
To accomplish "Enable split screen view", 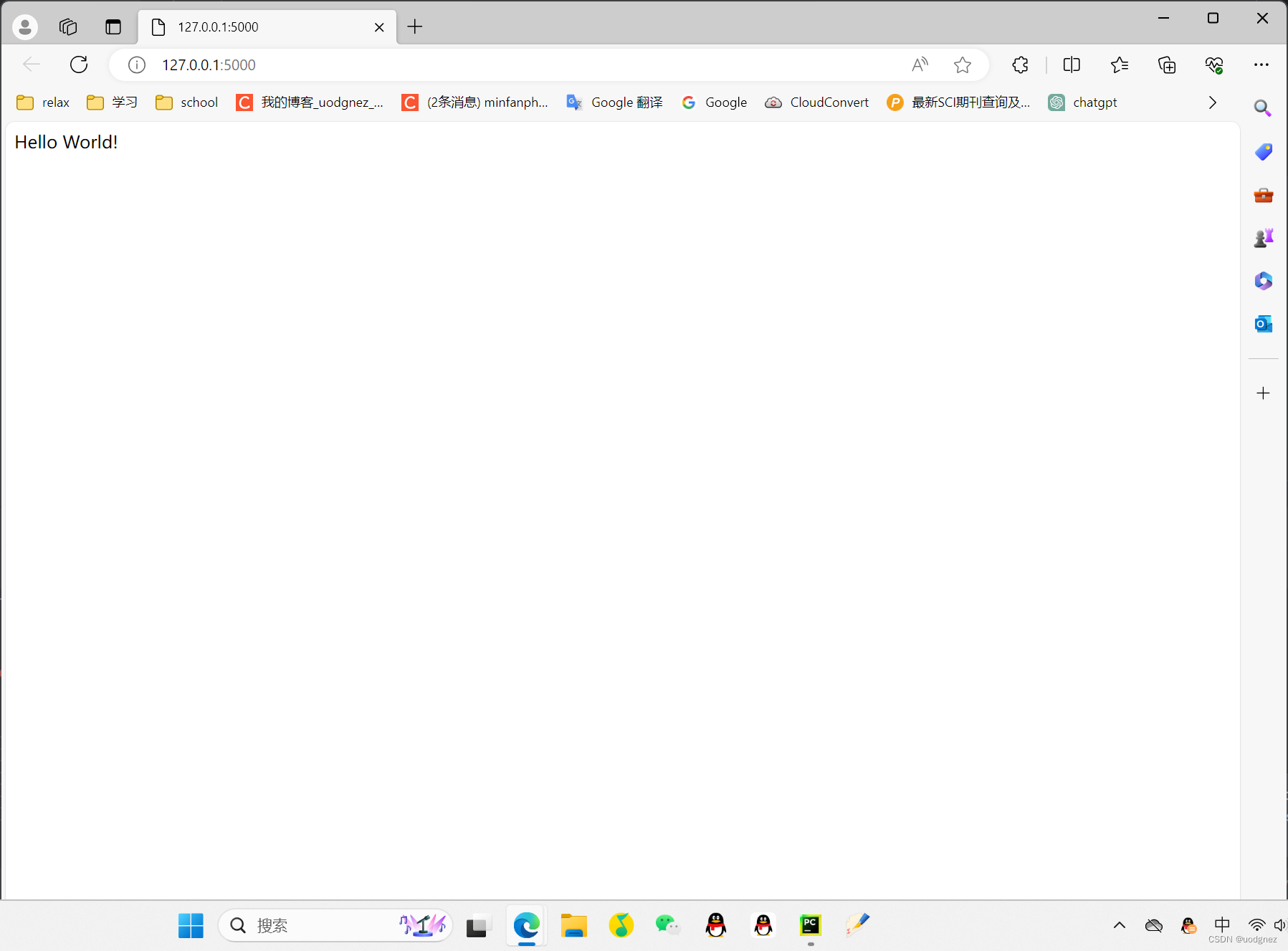I will point(1072,64).
